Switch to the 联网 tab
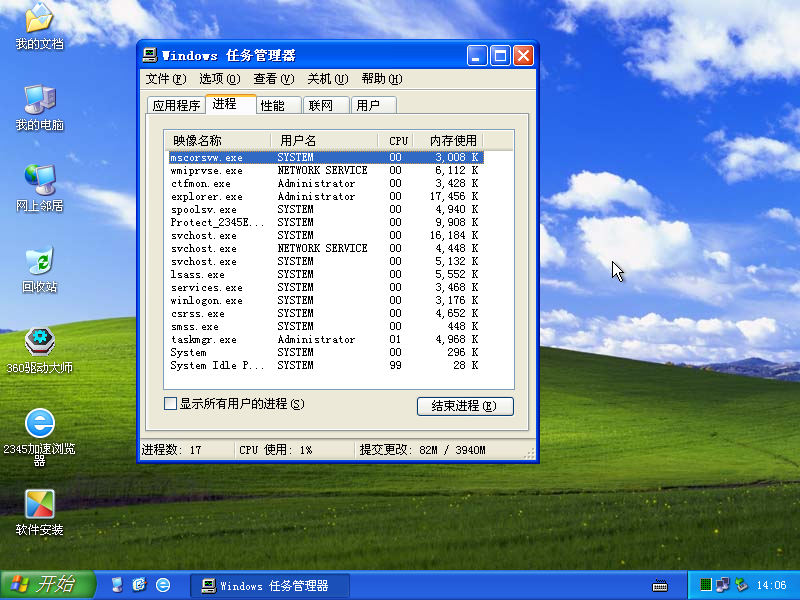 324,104
